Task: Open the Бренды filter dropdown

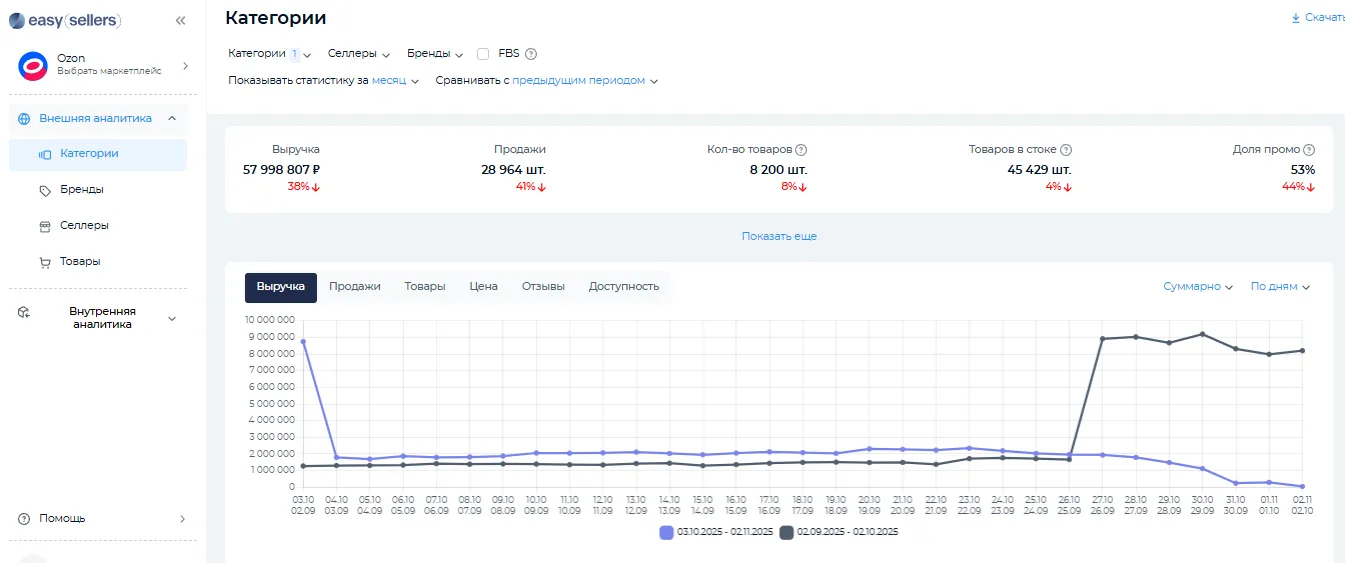Action: pyautogui.click(x=434, y=54)
